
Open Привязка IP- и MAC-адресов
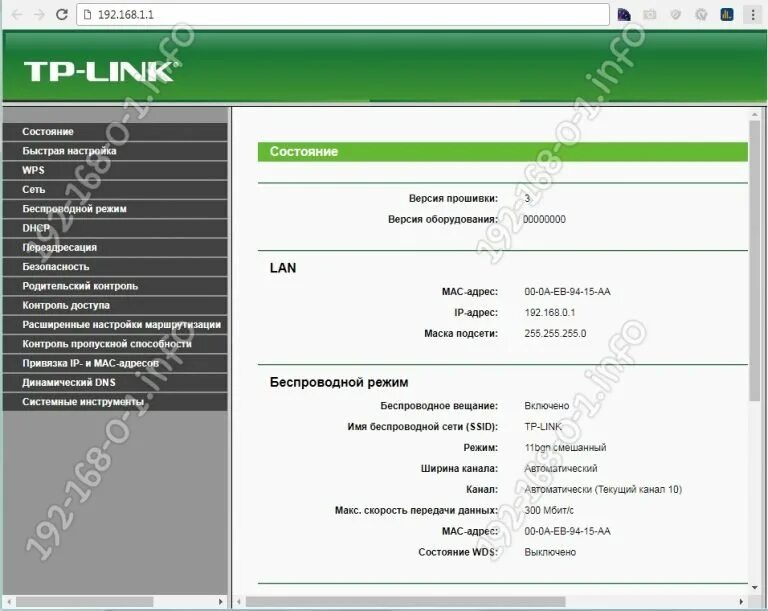coord(115,363)
